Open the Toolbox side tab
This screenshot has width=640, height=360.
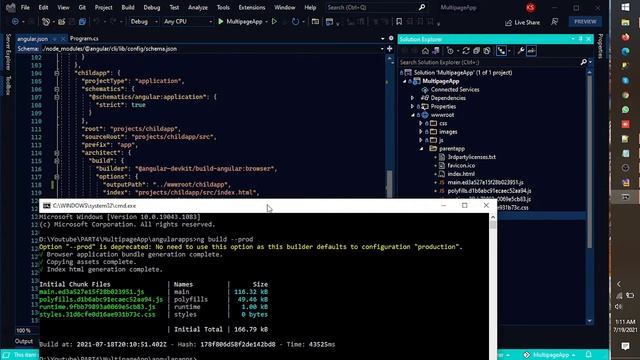click(8, 85)
